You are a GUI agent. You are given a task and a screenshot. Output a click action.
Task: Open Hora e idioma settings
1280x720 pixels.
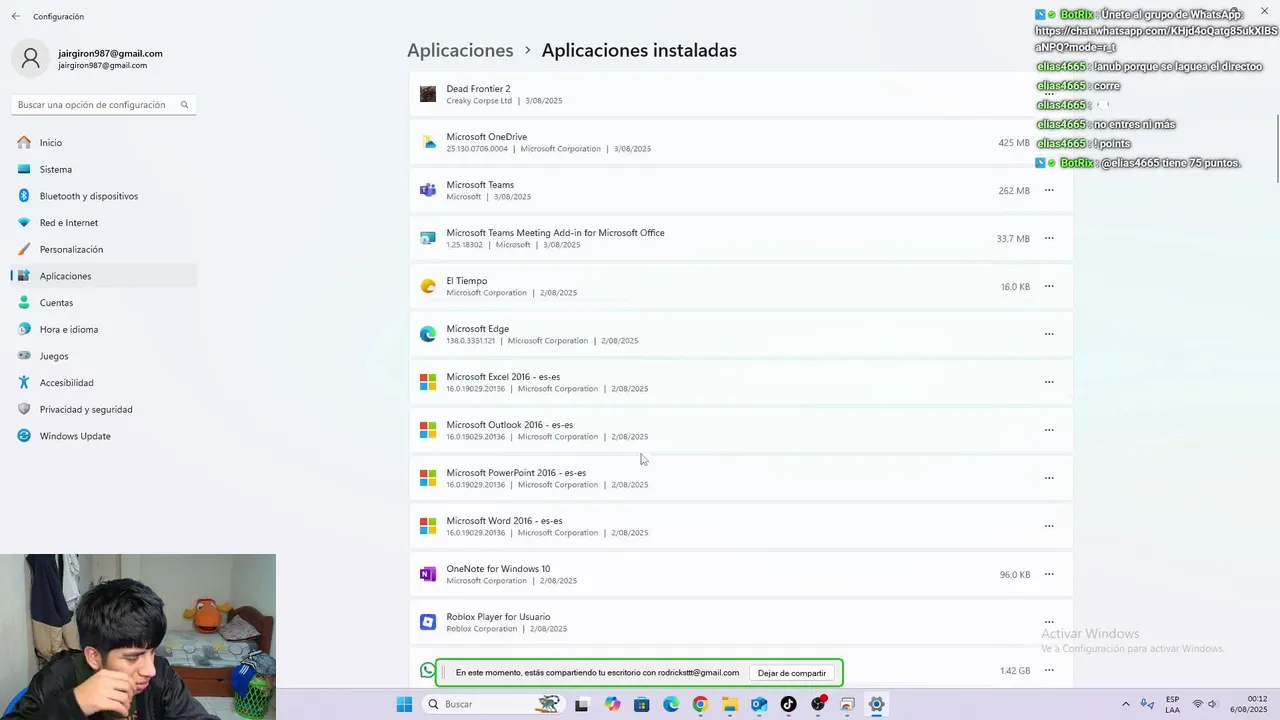(104, 329)
